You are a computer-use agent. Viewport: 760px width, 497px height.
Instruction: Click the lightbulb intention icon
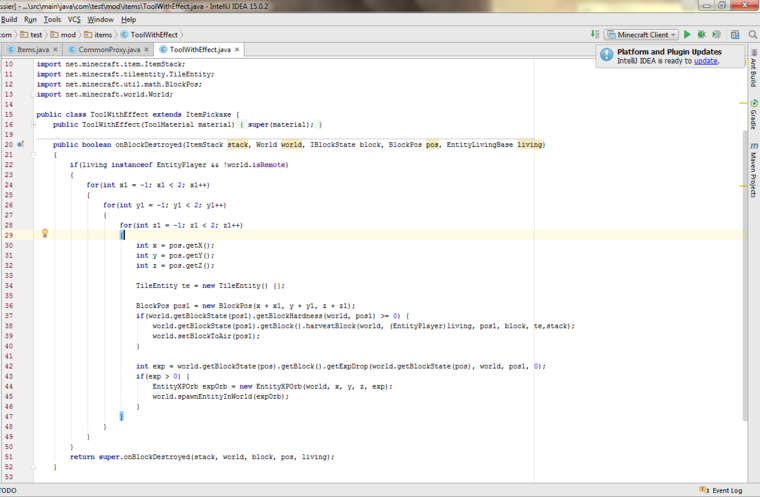click(44, 234)
